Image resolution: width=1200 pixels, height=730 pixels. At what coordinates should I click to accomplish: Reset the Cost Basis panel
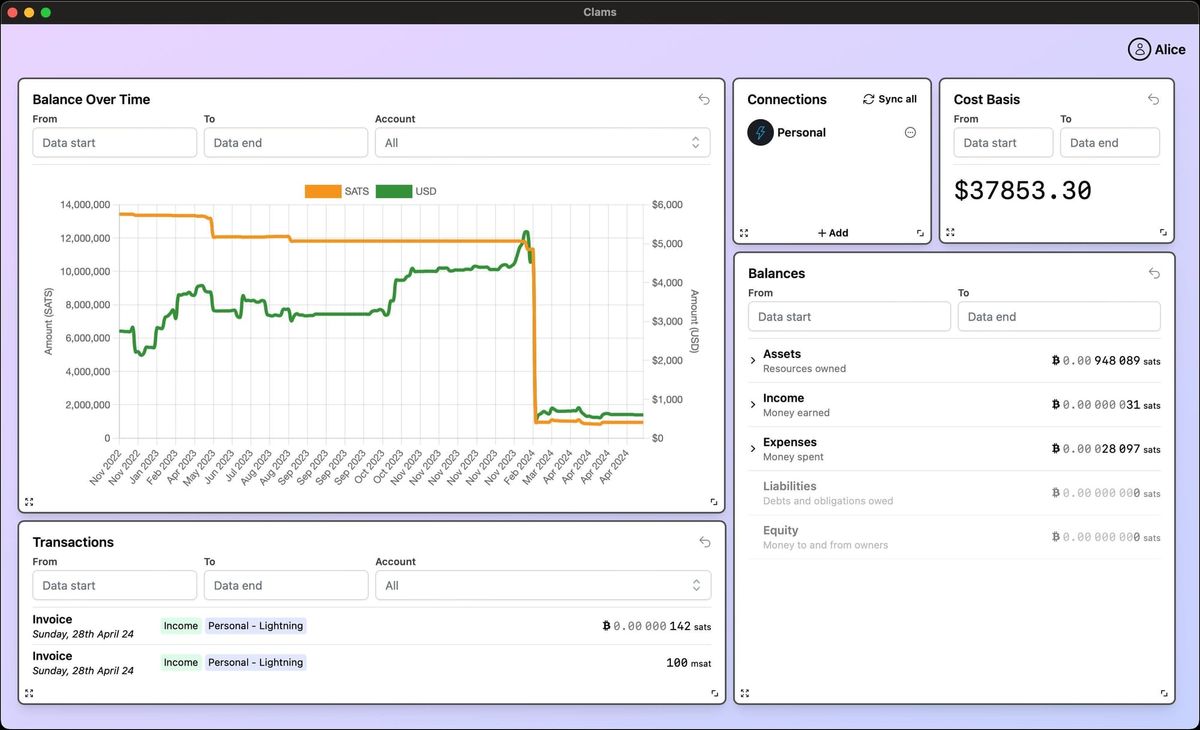[x=1154, y=99]
